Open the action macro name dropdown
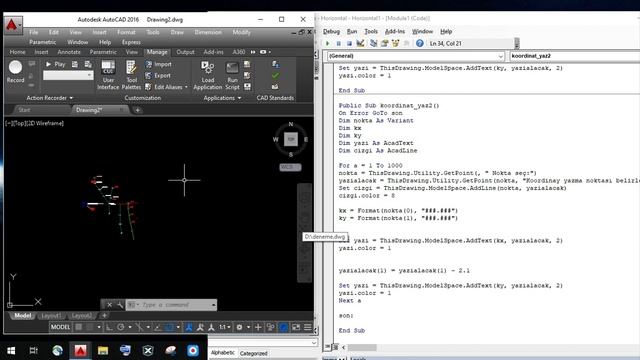 [x=68, y=75]
